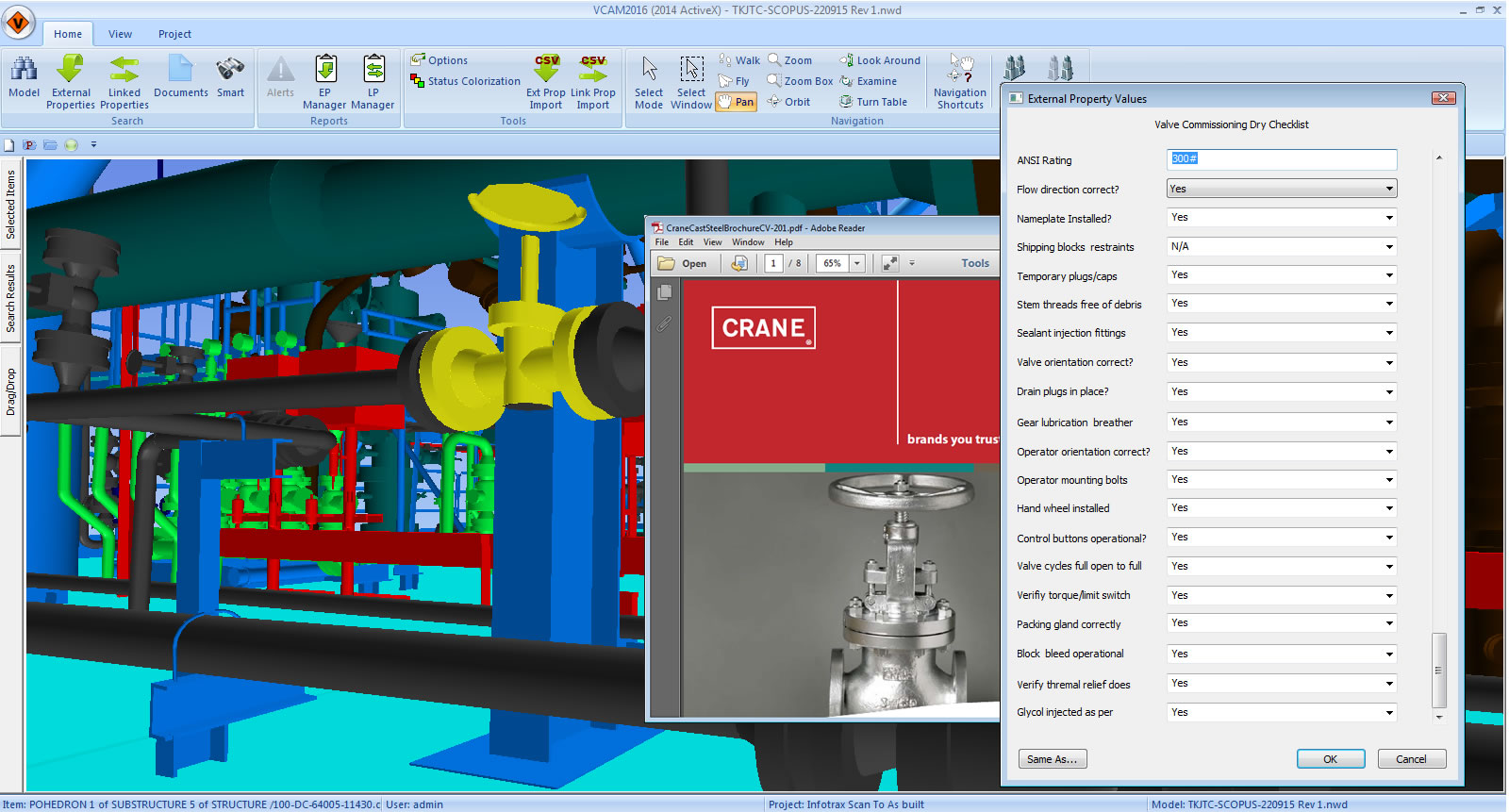1509x812 pixels.
Task: Switch to the View ribbon tab
Action: coord(120,34)
